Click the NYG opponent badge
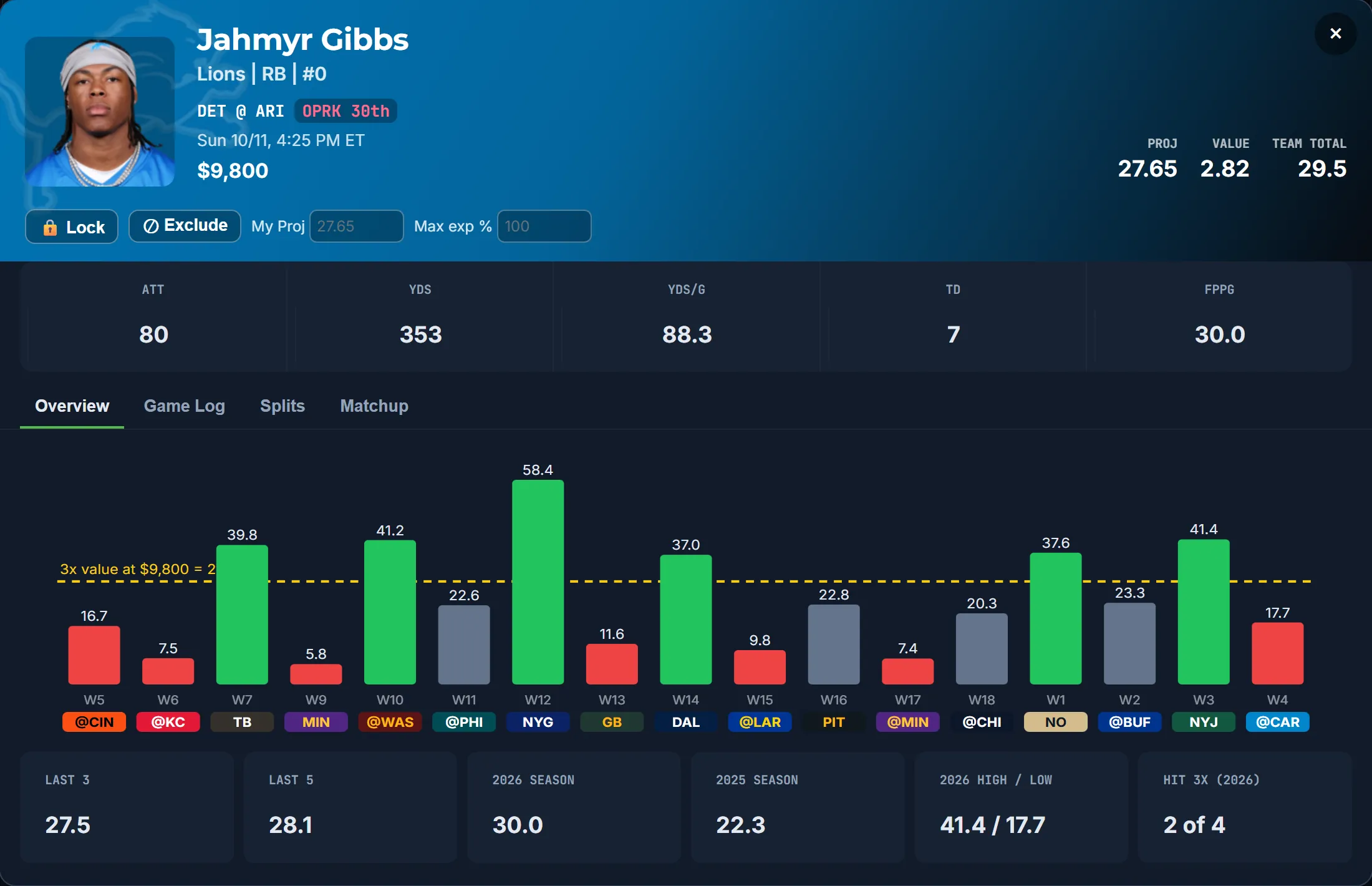1372x886 pixels. pyautogui.click(x=538, y=722)
